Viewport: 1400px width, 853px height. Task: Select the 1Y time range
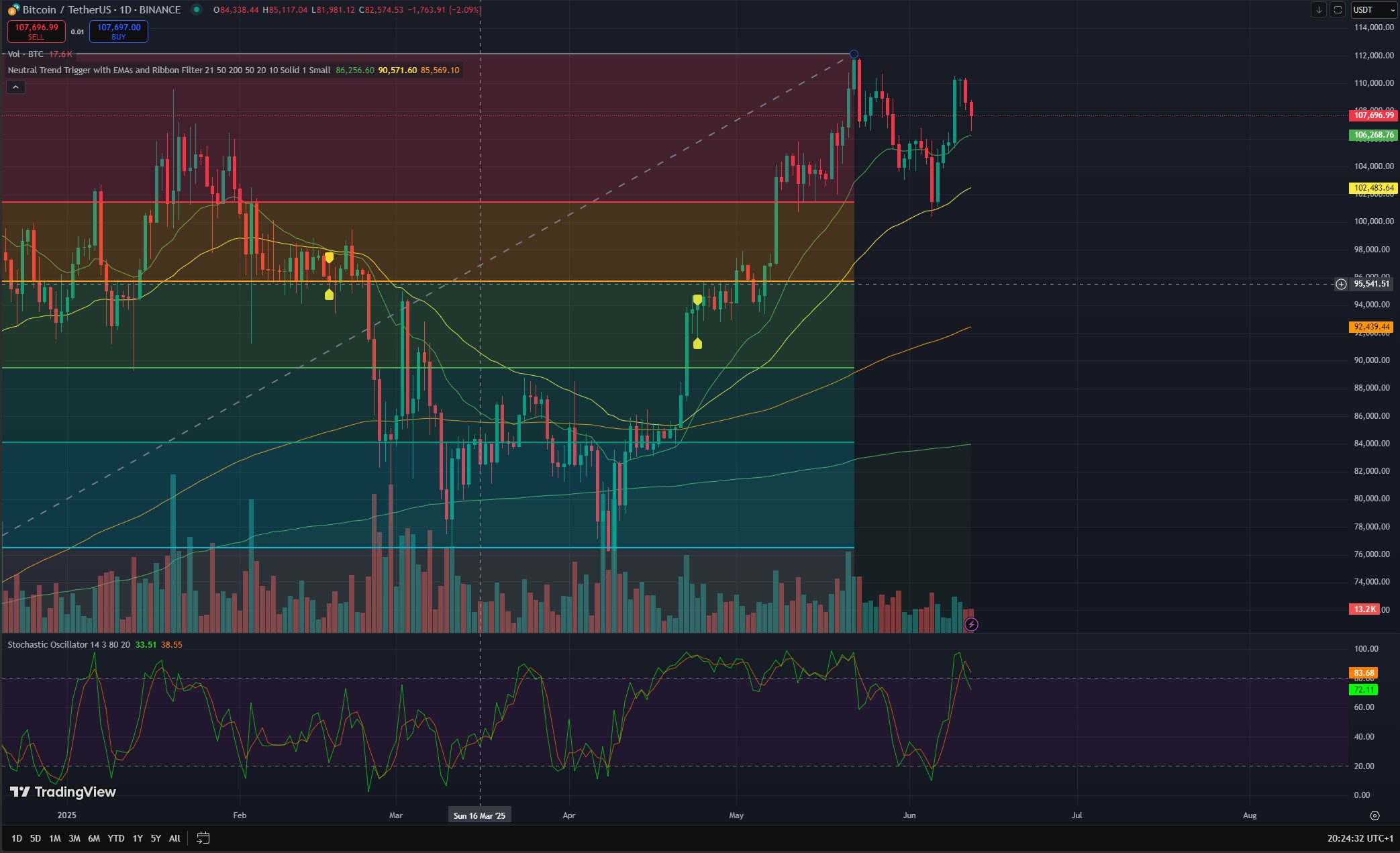138,838
